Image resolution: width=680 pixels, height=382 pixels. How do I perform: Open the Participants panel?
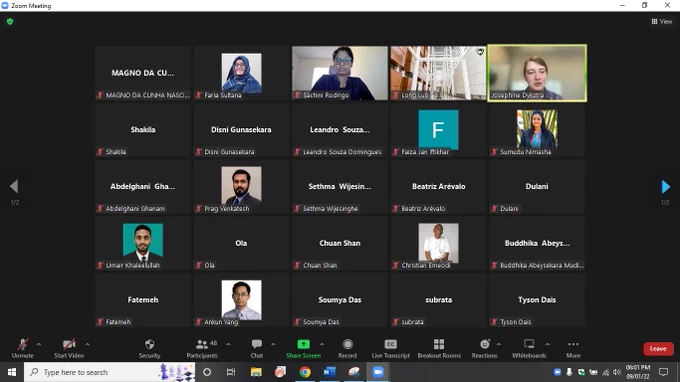(202, 348)
